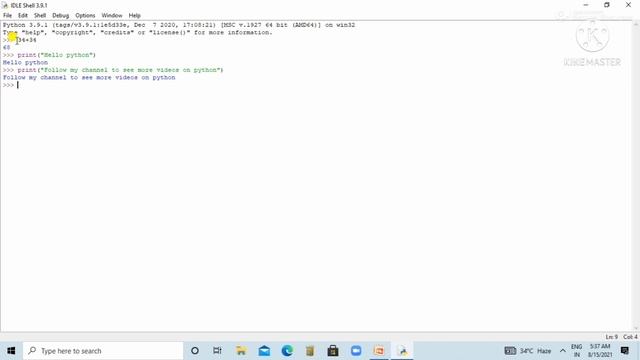Minimize the IDLE Shell window
Screen dimensions: 640x360
(586, 5)
